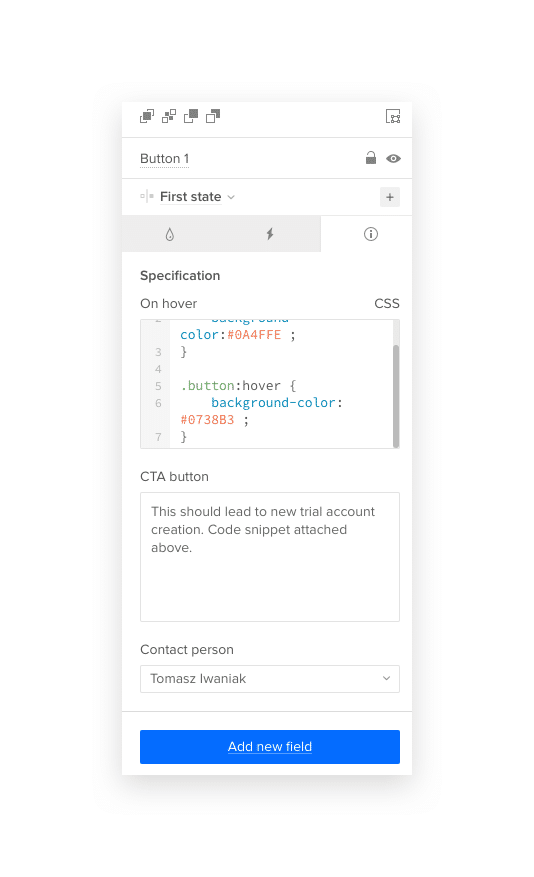Screen dimensions: 534x877
Task: Select the info specification tab
Action: tap(371, 234)
